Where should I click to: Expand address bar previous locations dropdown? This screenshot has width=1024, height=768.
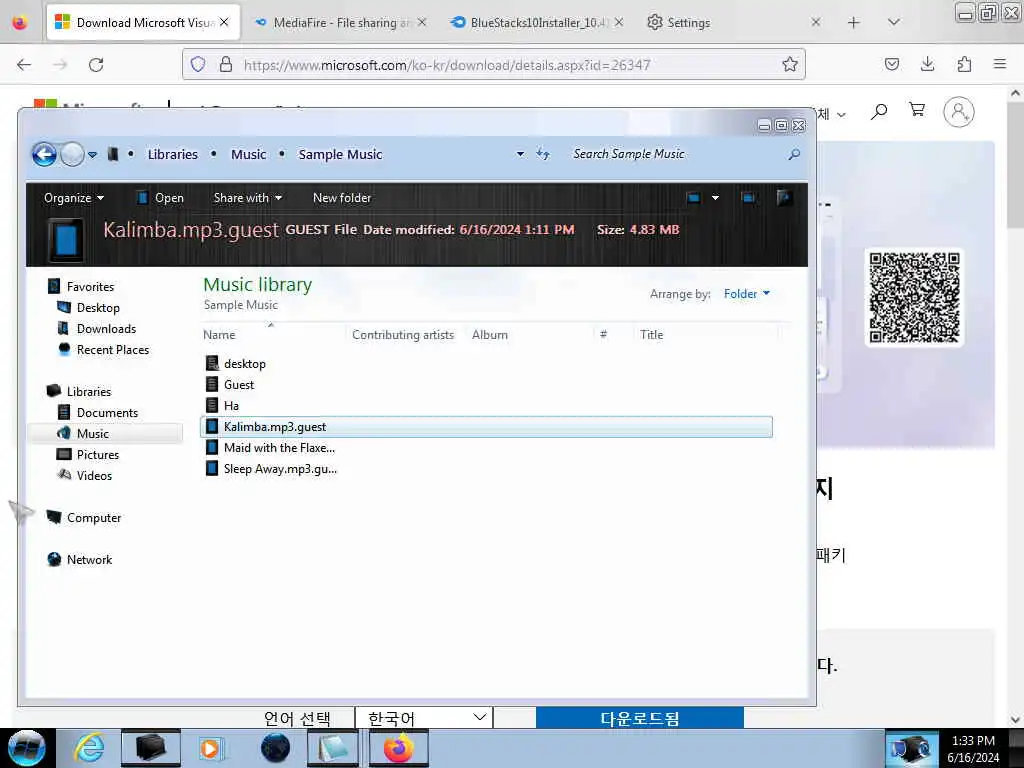[520, 155]
